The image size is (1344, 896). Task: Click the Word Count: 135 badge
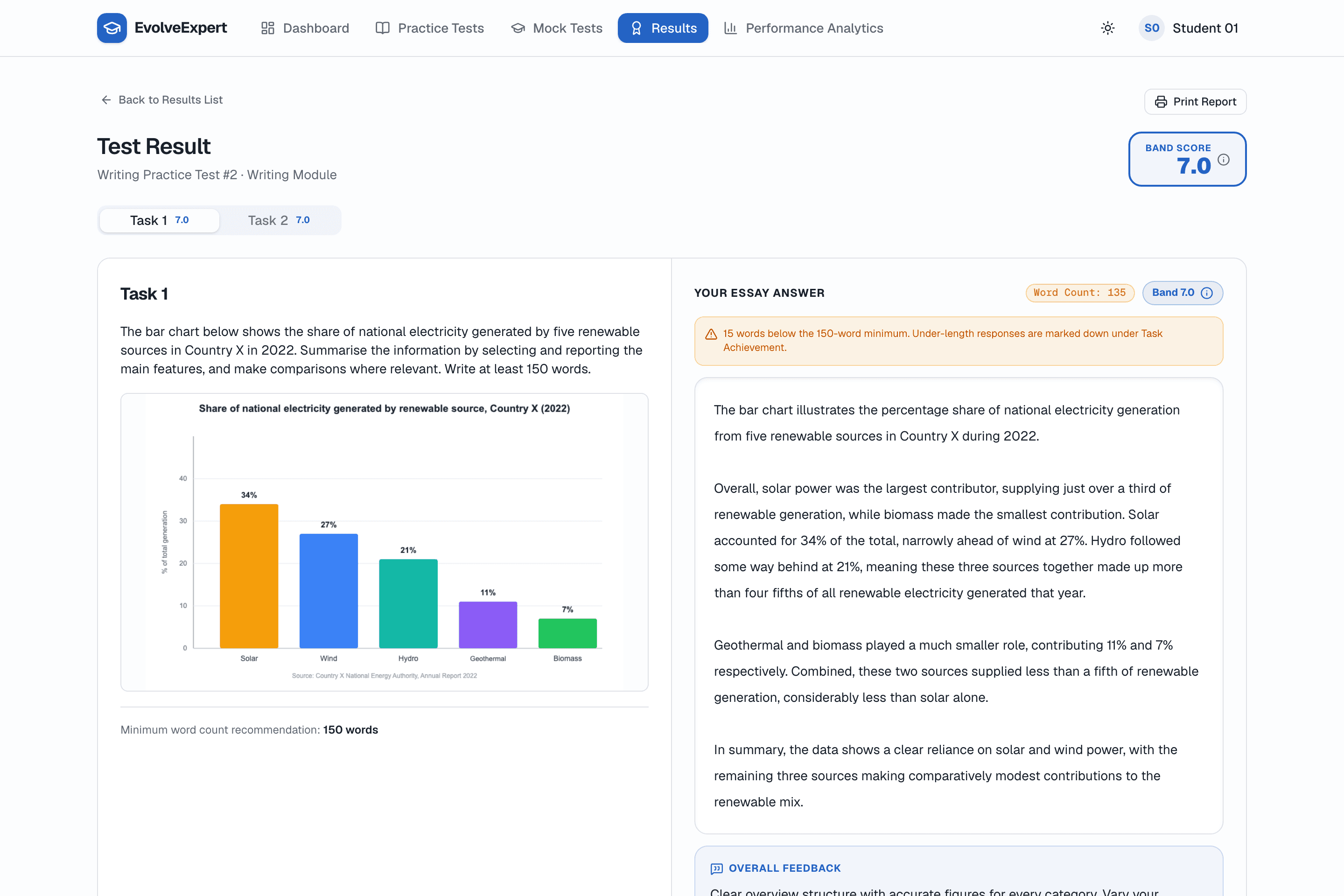pos(1079,293)
